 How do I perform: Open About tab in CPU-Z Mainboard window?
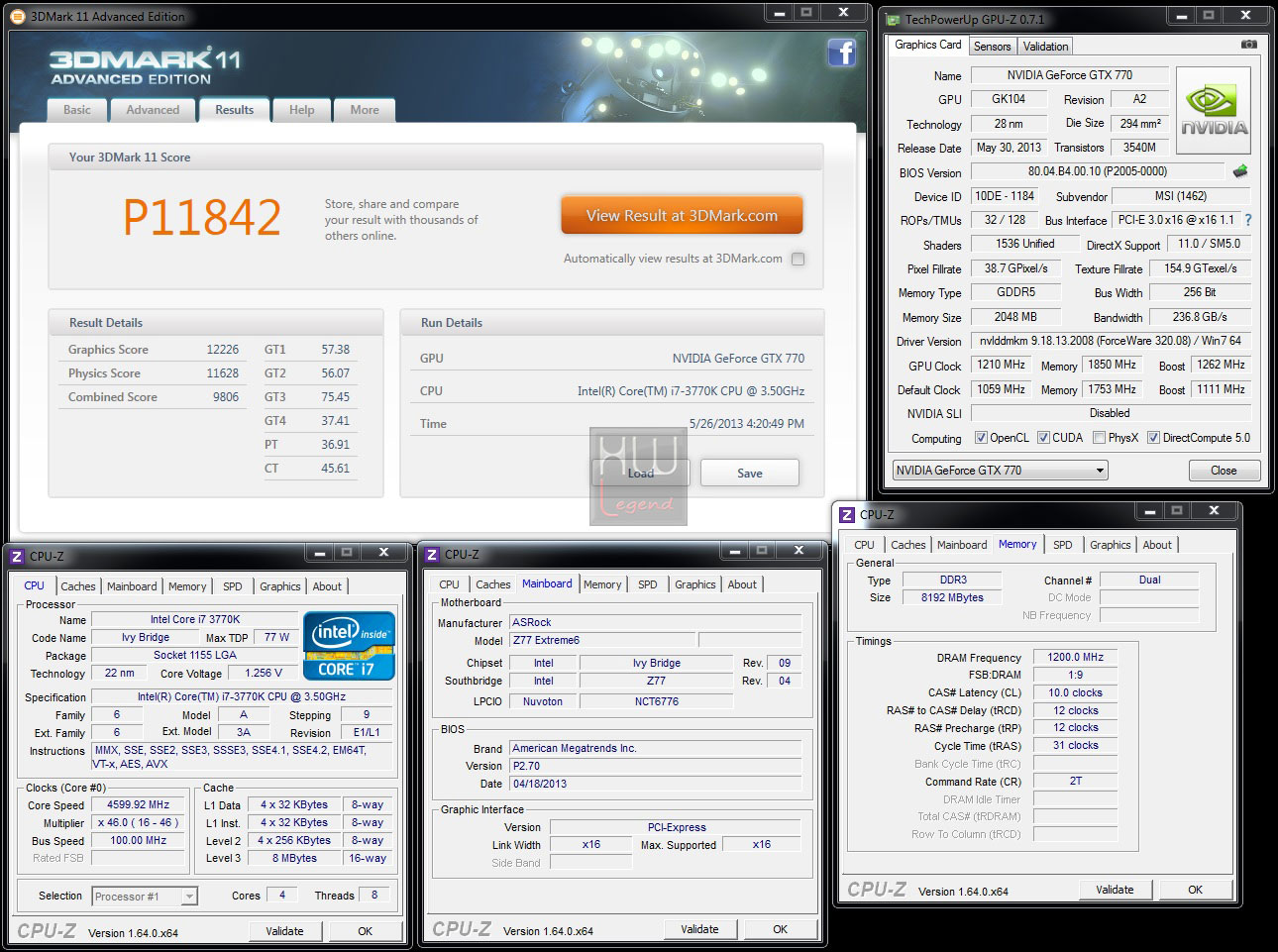click(742, 584)
